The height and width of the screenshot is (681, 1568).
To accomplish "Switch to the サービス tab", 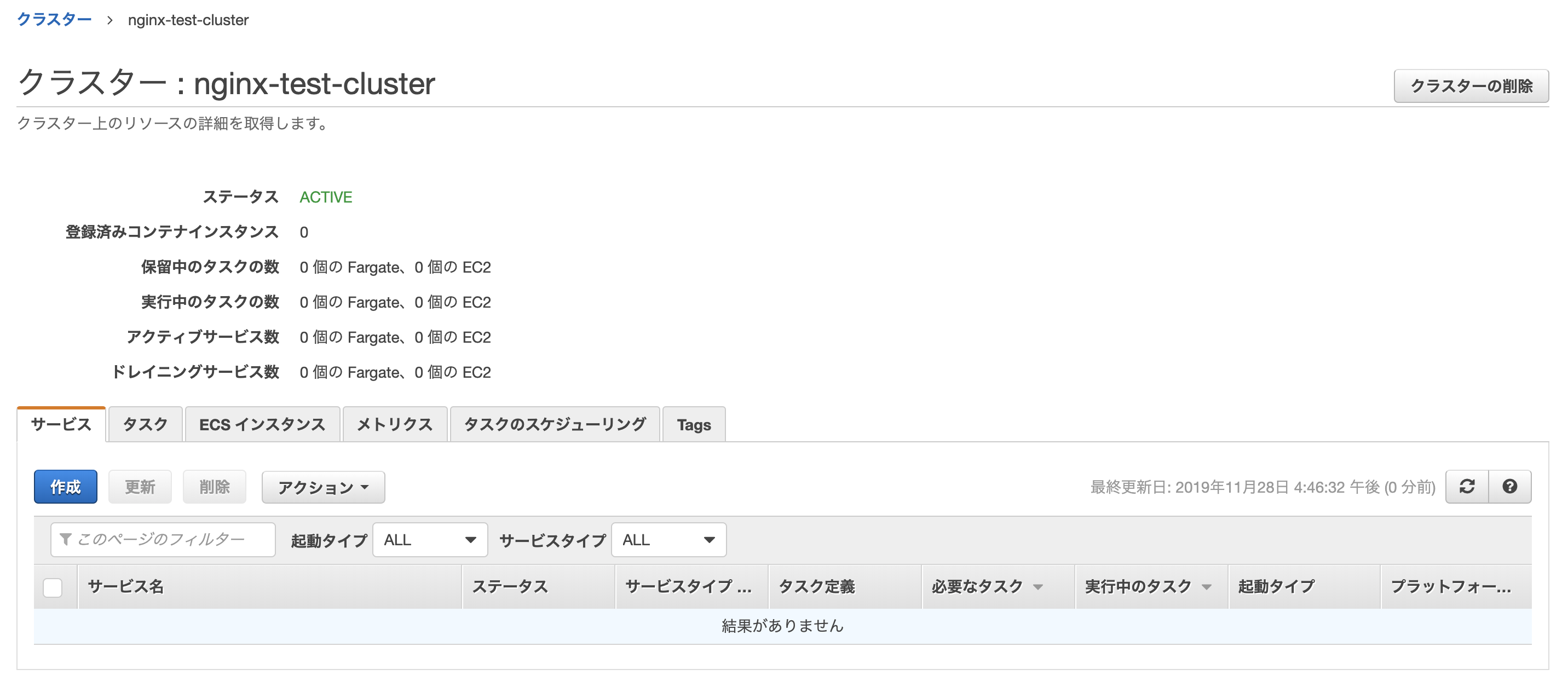I will [61, 424].
